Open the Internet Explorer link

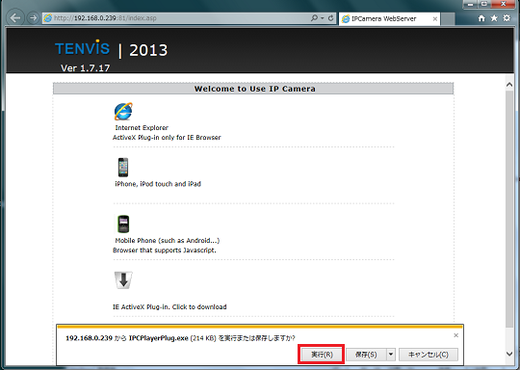pyautogui.click(x=142, y=128)
